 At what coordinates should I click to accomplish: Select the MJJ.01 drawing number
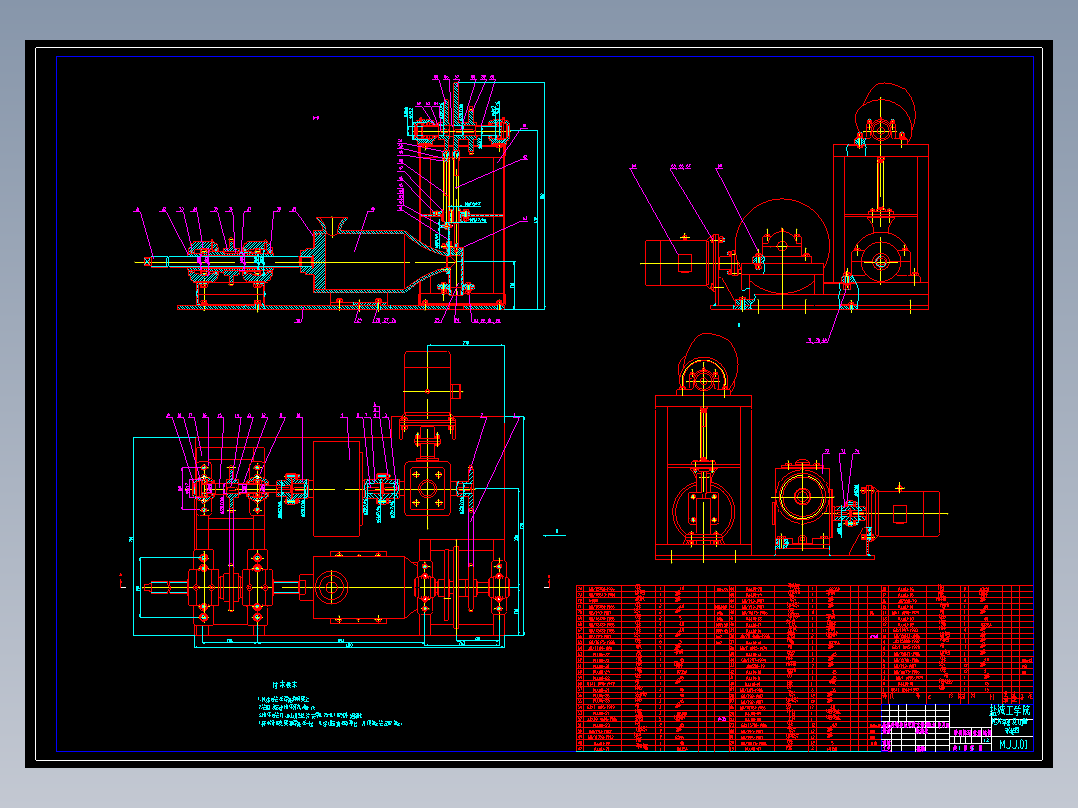tap(1013, 744)
